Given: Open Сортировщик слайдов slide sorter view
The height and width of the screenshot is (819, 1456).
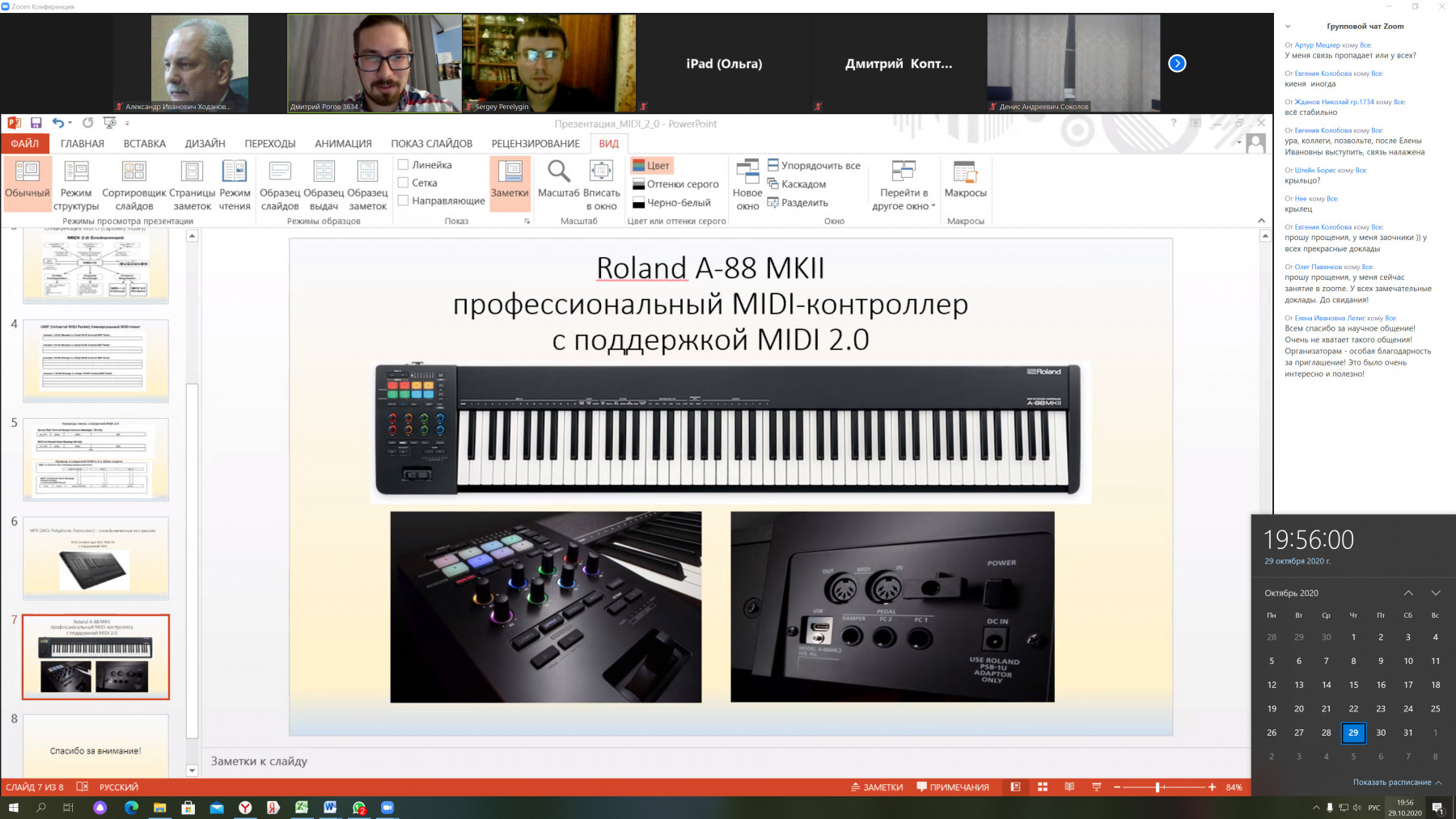Looking at the screenshot, I should (x=134, y=184).
